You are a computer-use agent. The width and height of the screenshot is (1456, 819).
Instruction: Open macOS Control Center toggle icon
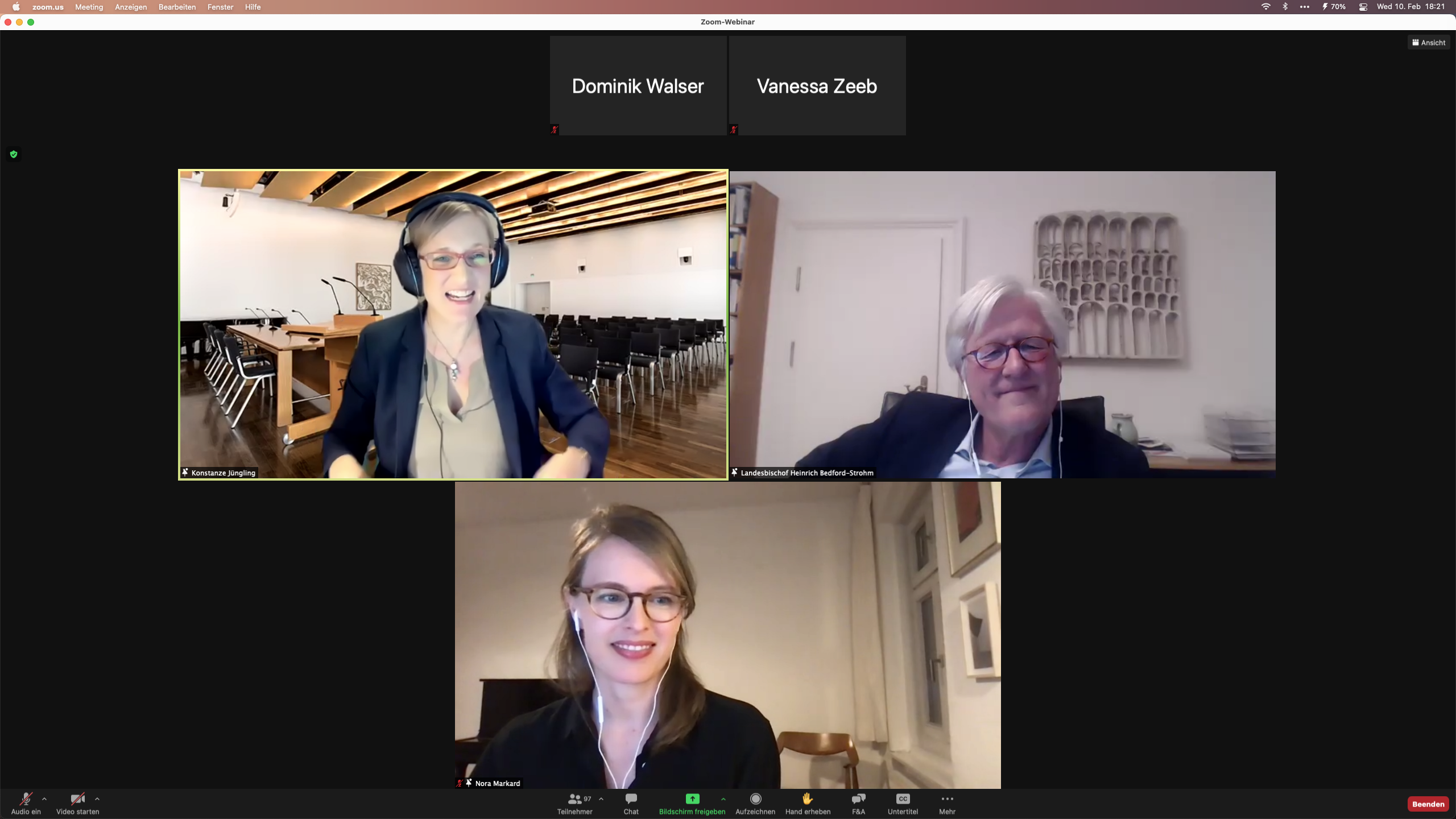click(1363, 7)
